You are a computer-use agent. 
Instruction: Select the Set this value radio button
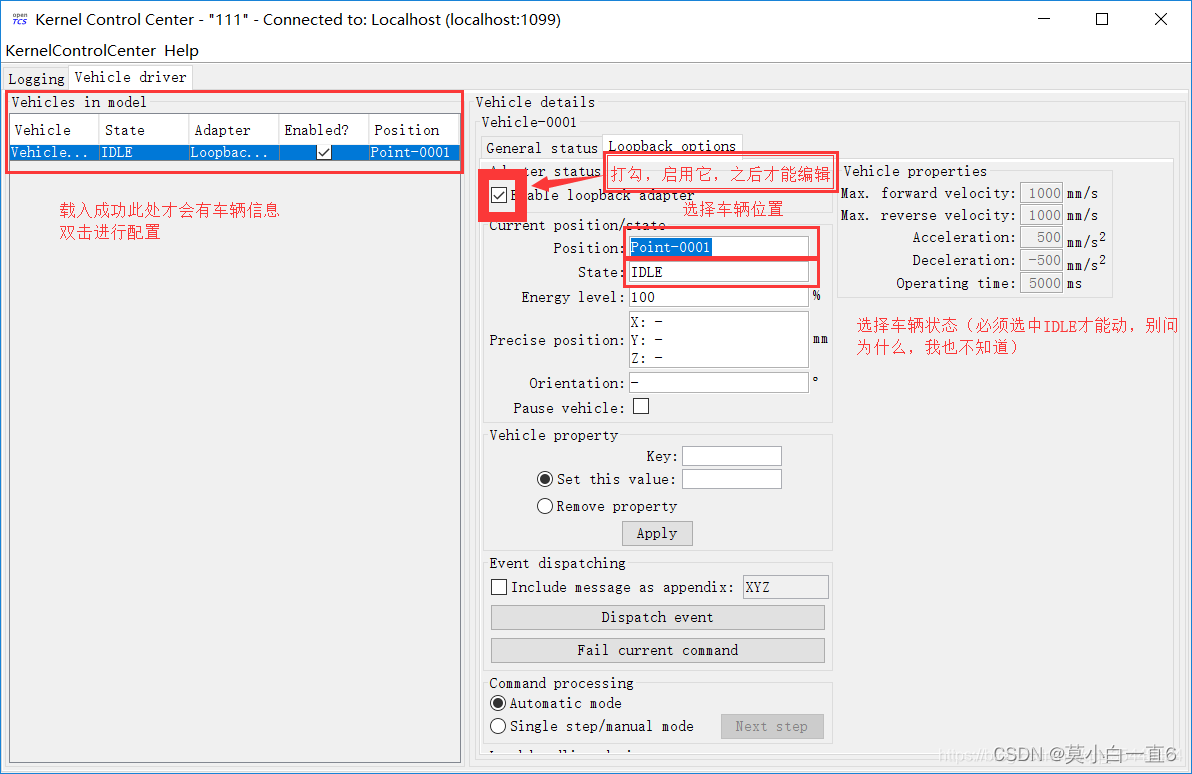[x=544, y=479]
